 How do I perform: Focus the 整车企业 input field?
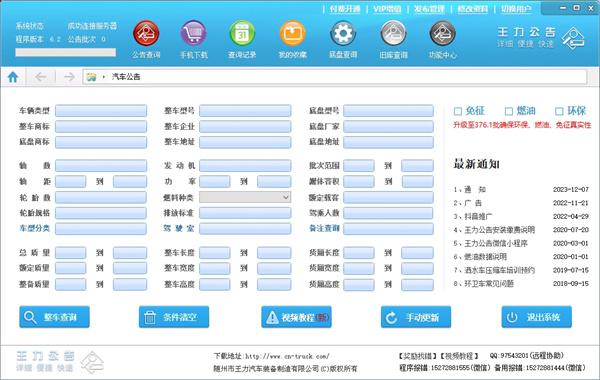pos(245,127)
